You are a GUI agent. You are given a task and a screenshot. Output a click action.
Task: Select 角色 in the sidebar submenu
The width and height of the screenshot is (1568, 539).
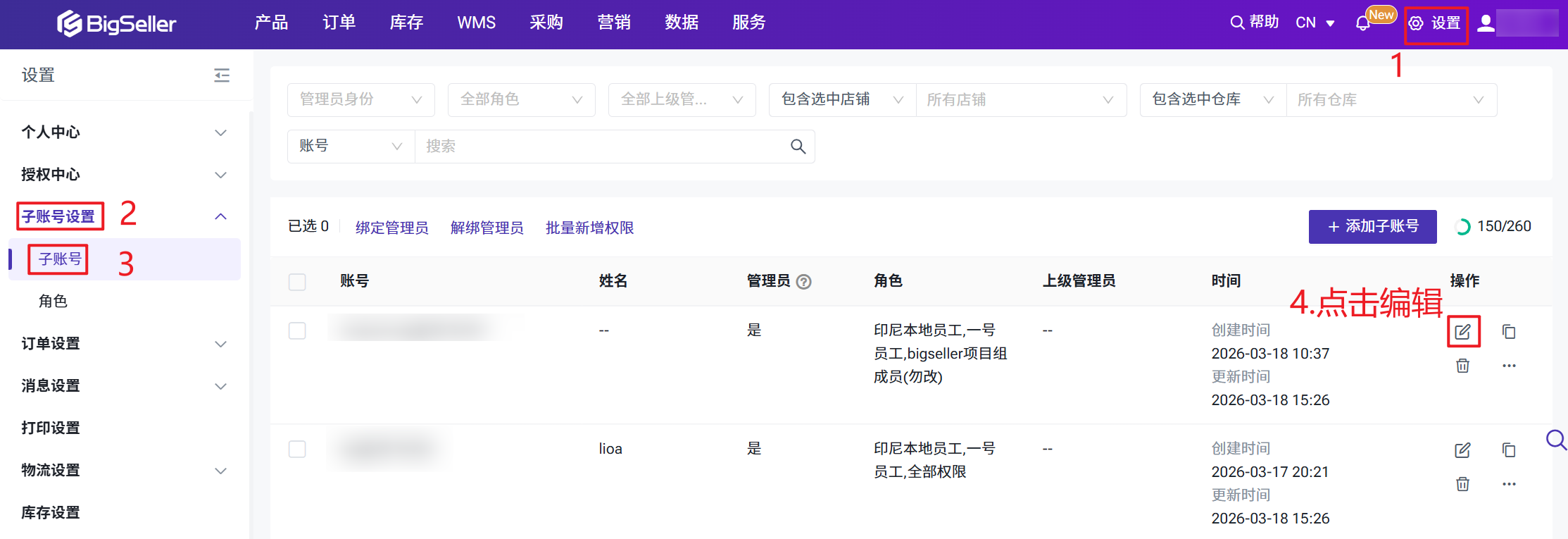53,302
